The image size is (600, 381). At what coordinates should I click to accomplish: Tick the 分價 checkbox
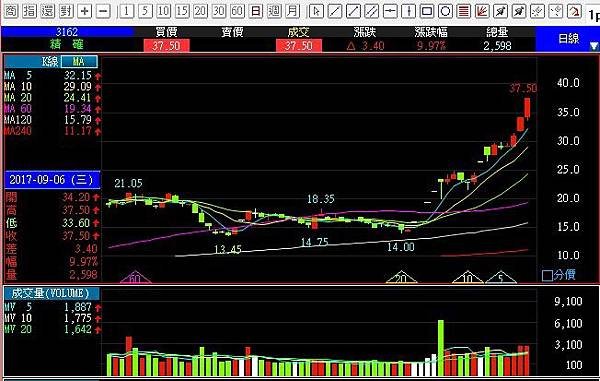point(547,275)
